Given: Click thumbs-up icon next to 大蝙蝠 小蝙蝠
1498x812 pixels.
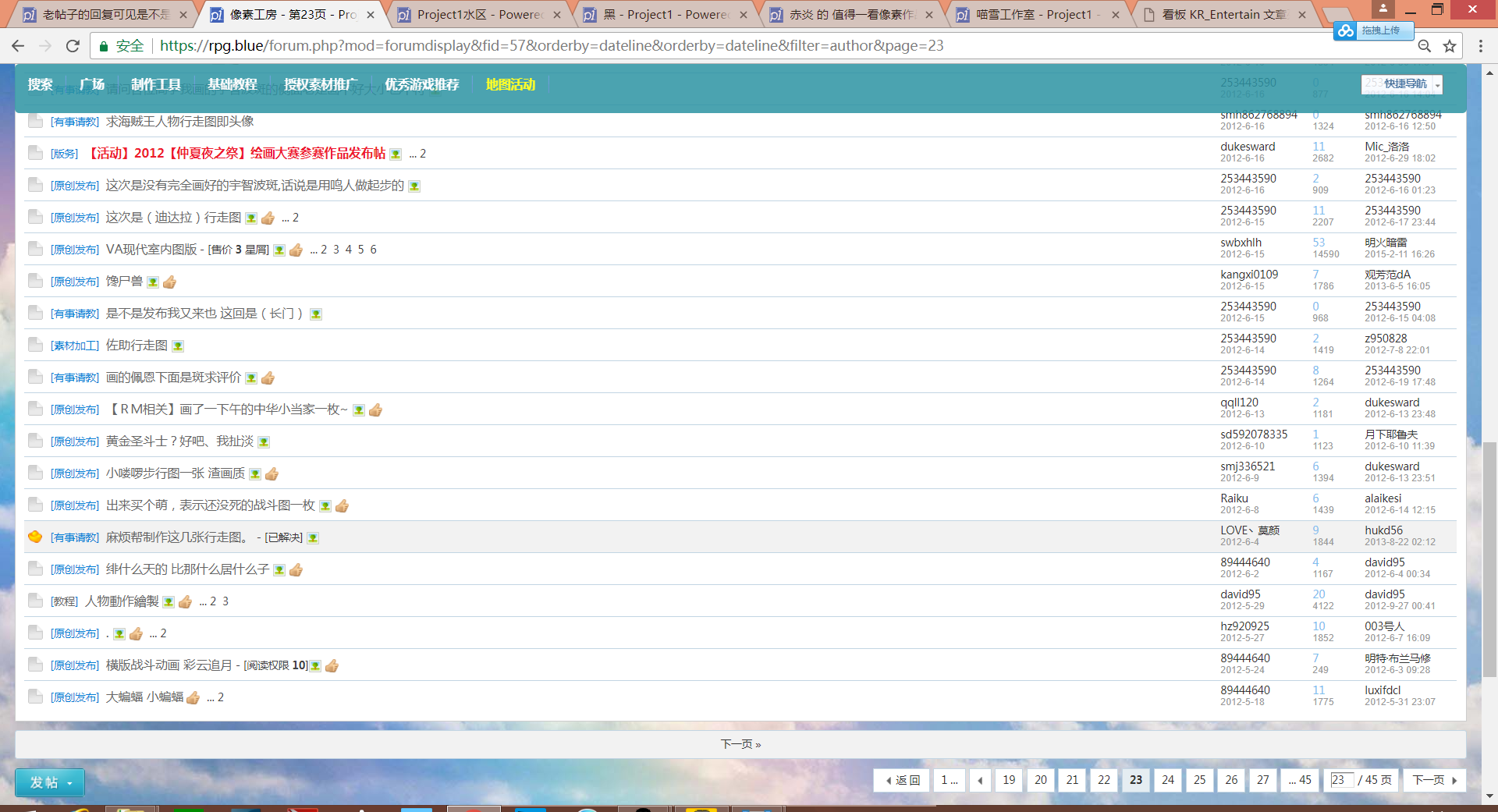Looking at the screenshot, I should pos(193,697).
